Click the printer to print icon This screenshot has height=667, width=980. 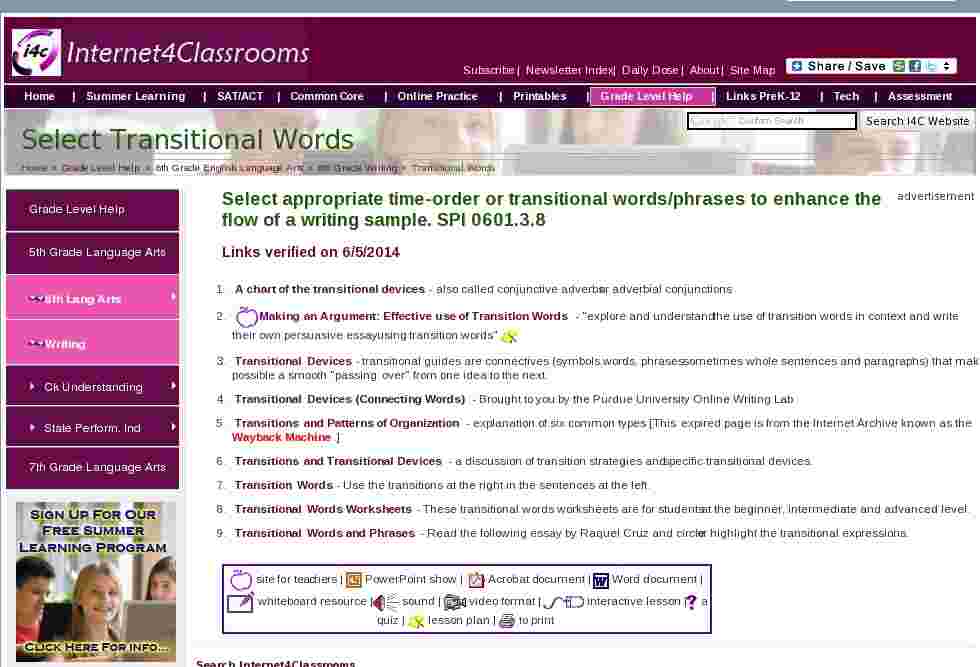(x=507, y=621)
